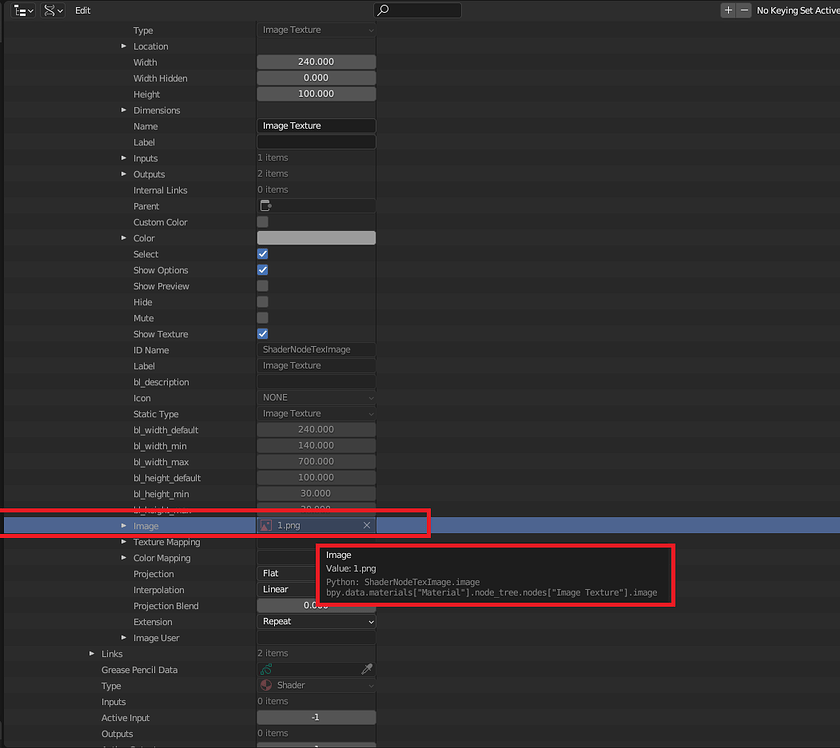Click the Projection Blend value field
The width and height of the screenshot is (840, 748).
(x=316, y=605)
